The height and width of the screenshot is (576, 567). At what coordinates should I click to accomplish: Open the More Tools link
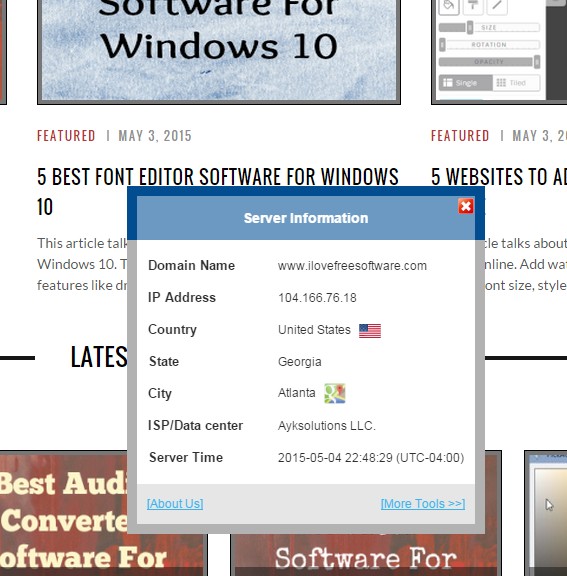[x=423, y=503]
